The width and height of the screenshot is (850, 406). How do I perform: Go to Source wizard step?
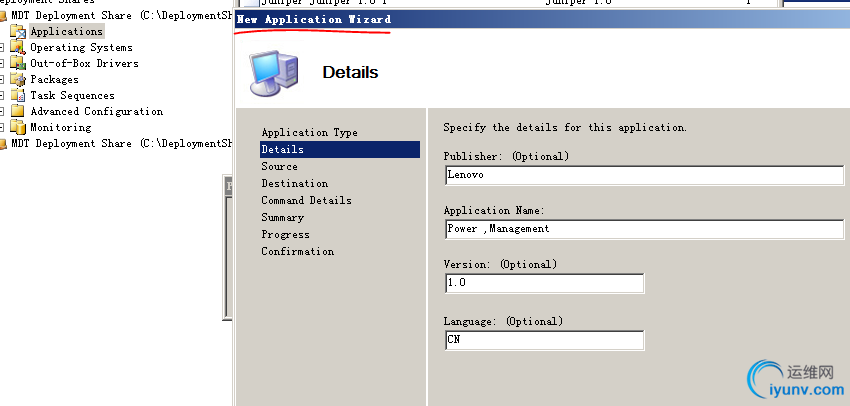click(279, 166)
